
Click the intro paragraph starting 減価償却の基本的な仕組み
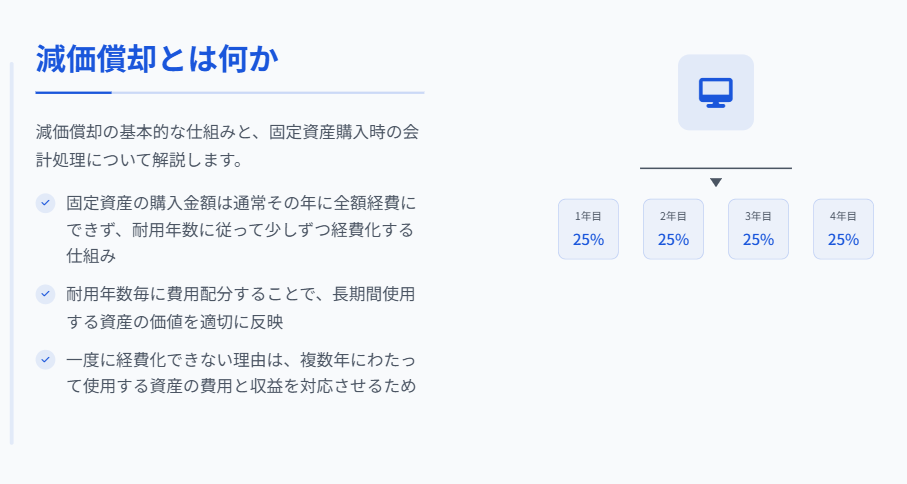(227, 146)
